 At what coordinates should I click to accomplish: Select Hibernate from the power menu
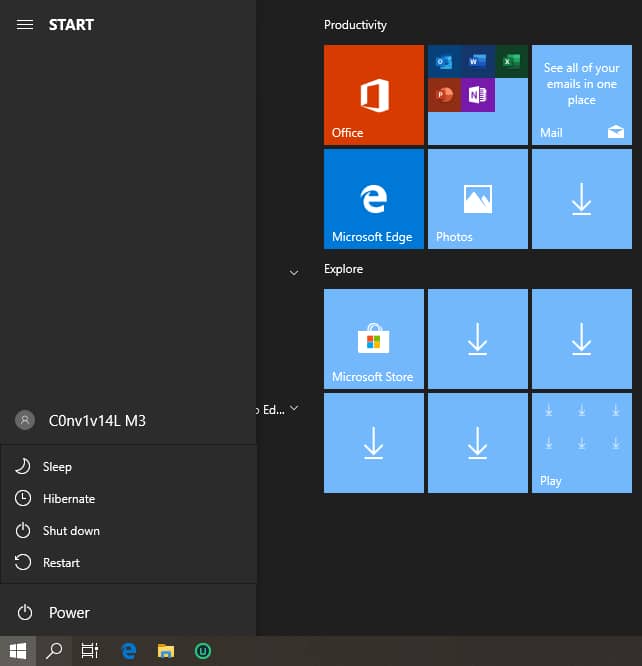(129, 499)
